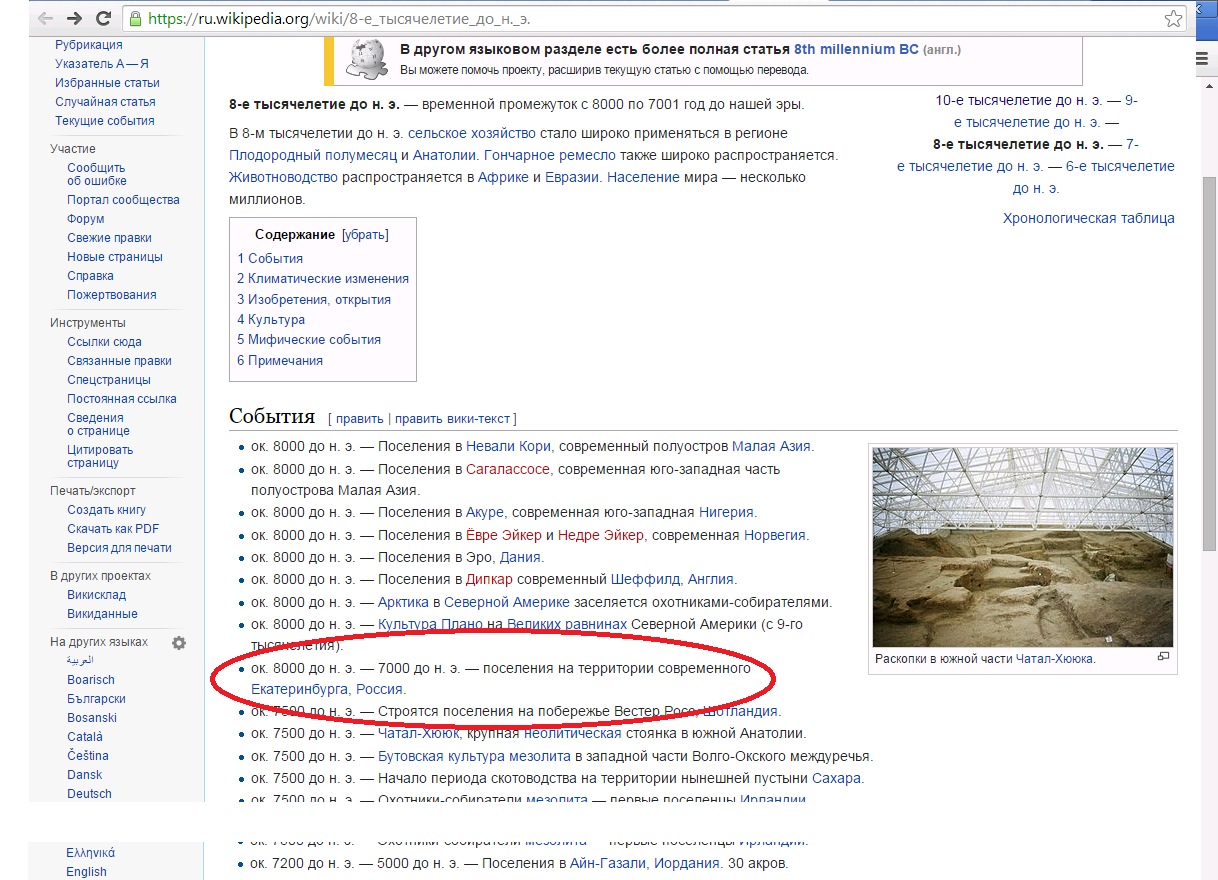This screenshot has height=880, width=1218.
Task: Open Викисклад project link
Action: click(96, 595)
